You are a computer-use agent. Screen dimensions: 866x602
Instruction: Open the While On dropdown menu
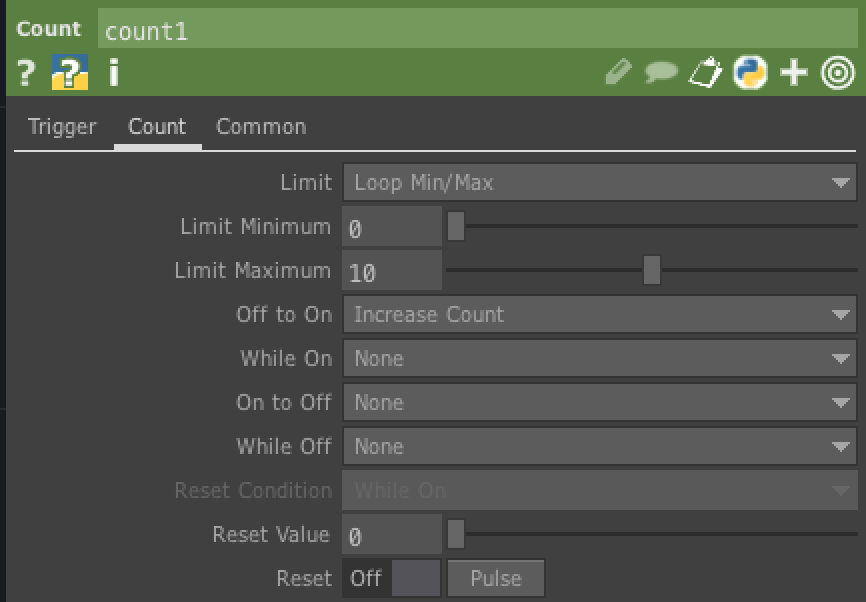tap(599, 359)
